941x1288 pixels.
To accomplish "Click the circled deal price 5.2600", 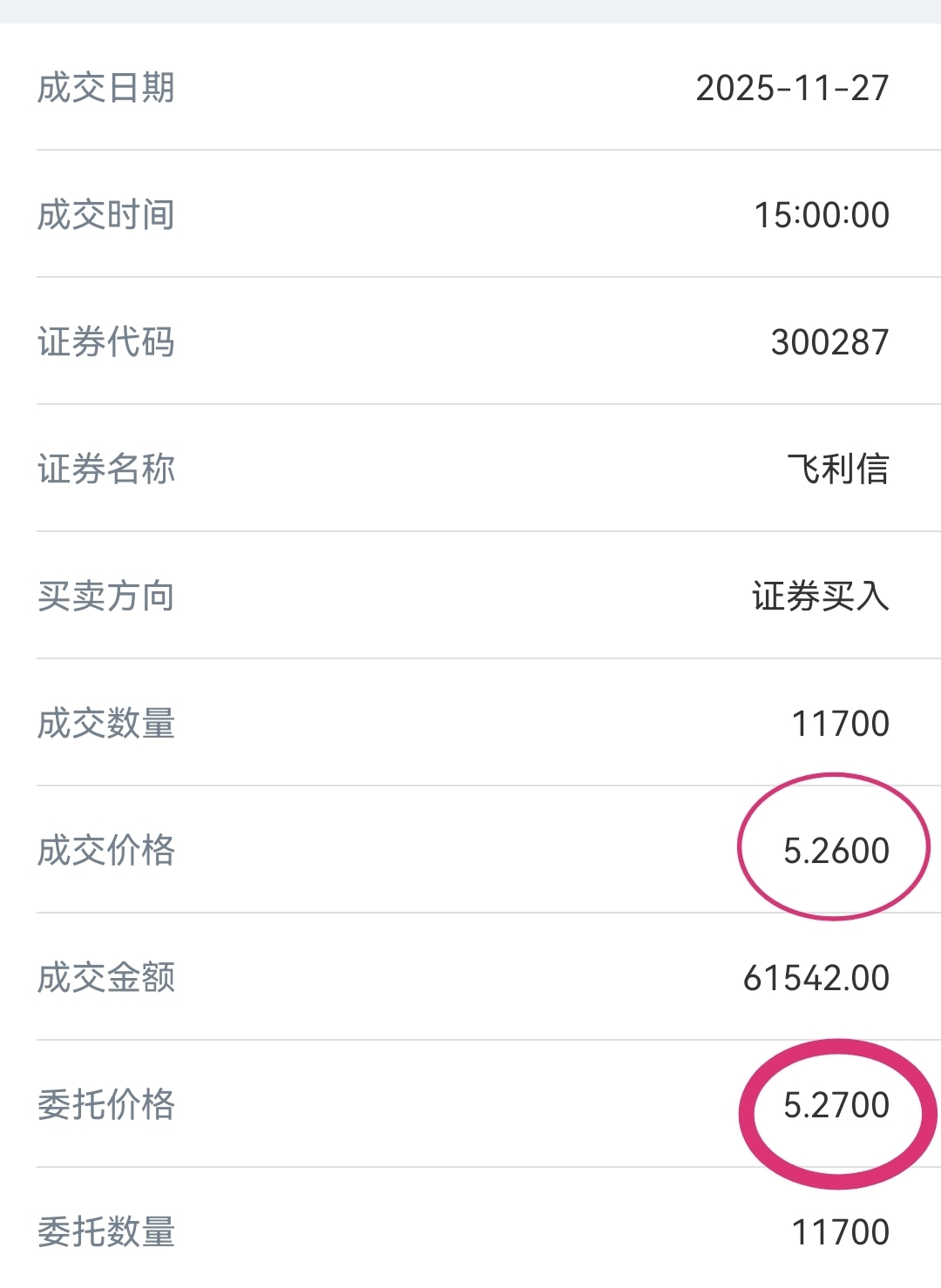I will [x=836, y=851].
